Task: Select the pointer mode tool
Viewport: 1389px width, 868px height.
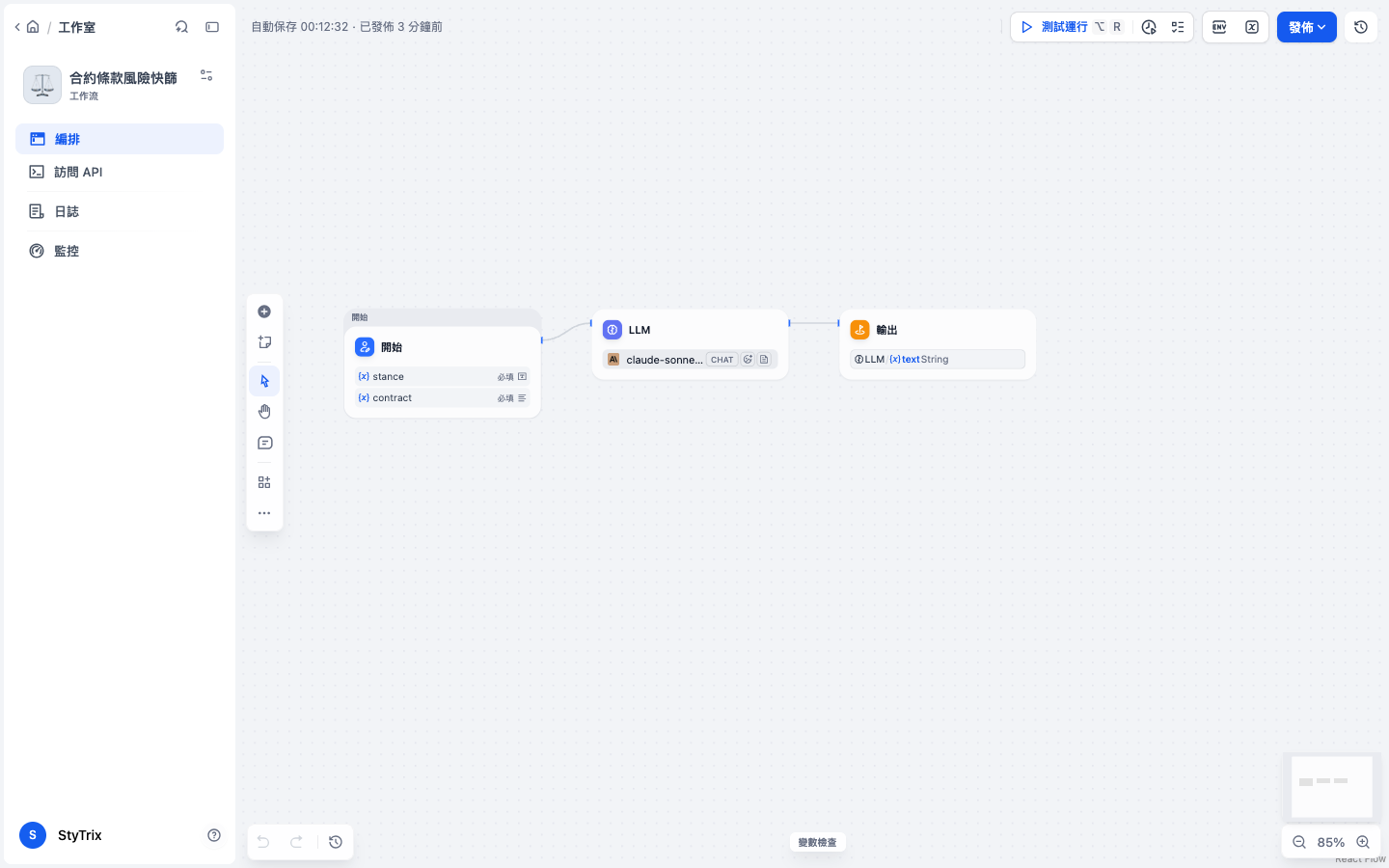Action: coord(264,381)
